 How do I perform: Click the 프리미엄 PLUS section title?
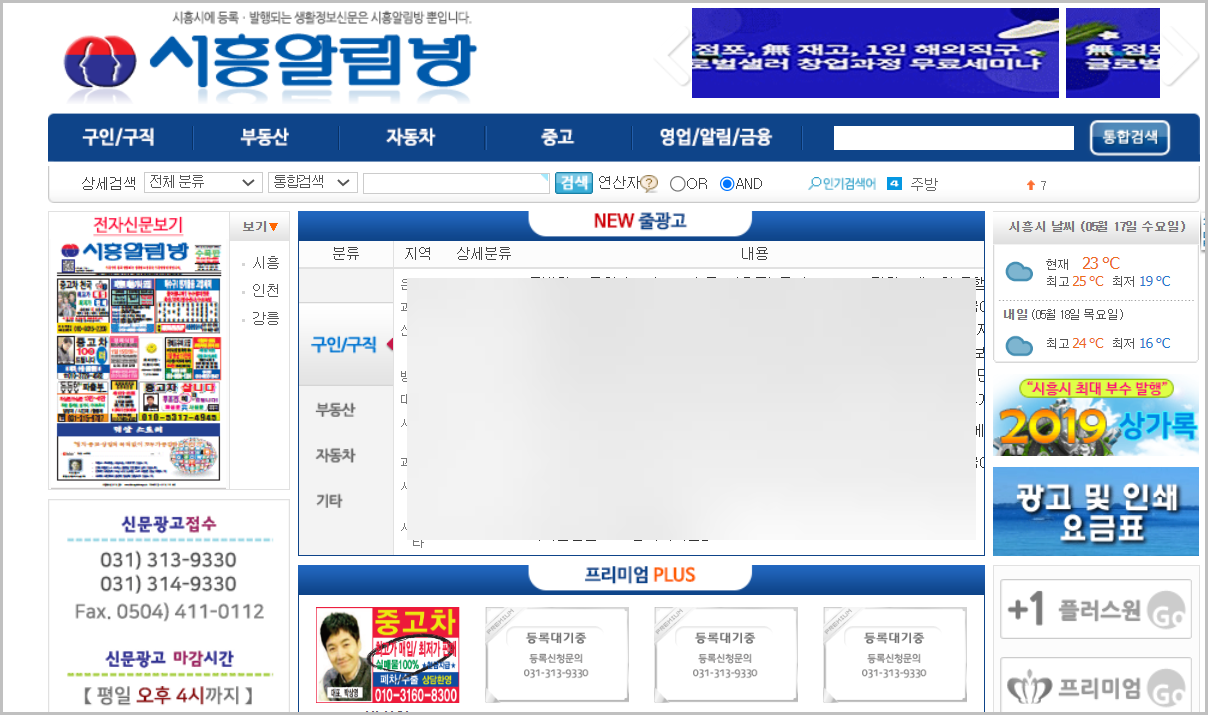coord(640,575)
